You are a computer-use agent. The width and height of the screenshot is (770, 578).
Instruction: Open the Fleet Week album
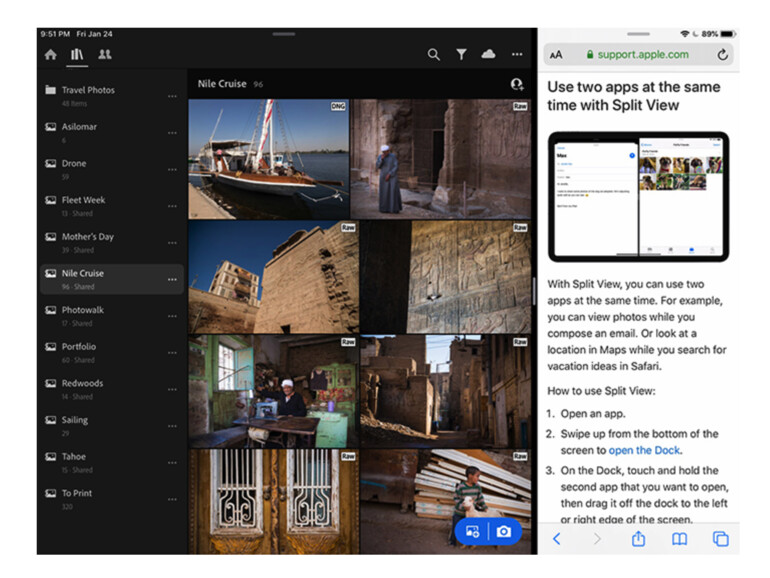tap(112, 206)
